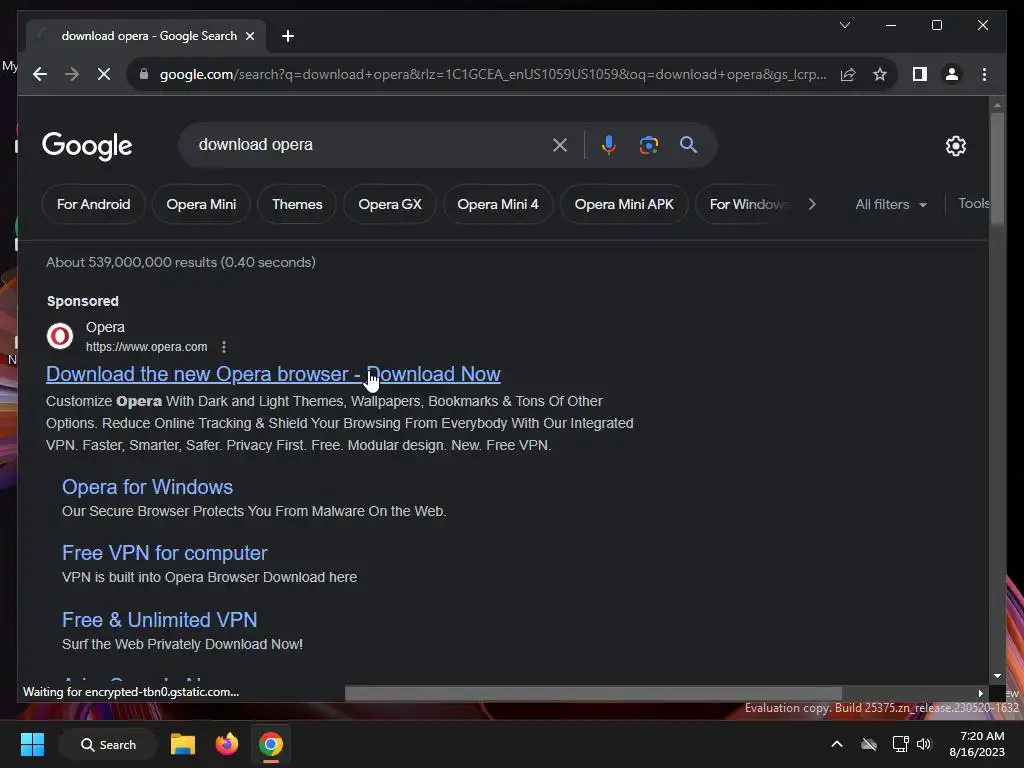
Task: Select the Opera Mini APK chip
Action: pyautogui.click(x=624, y=204)
